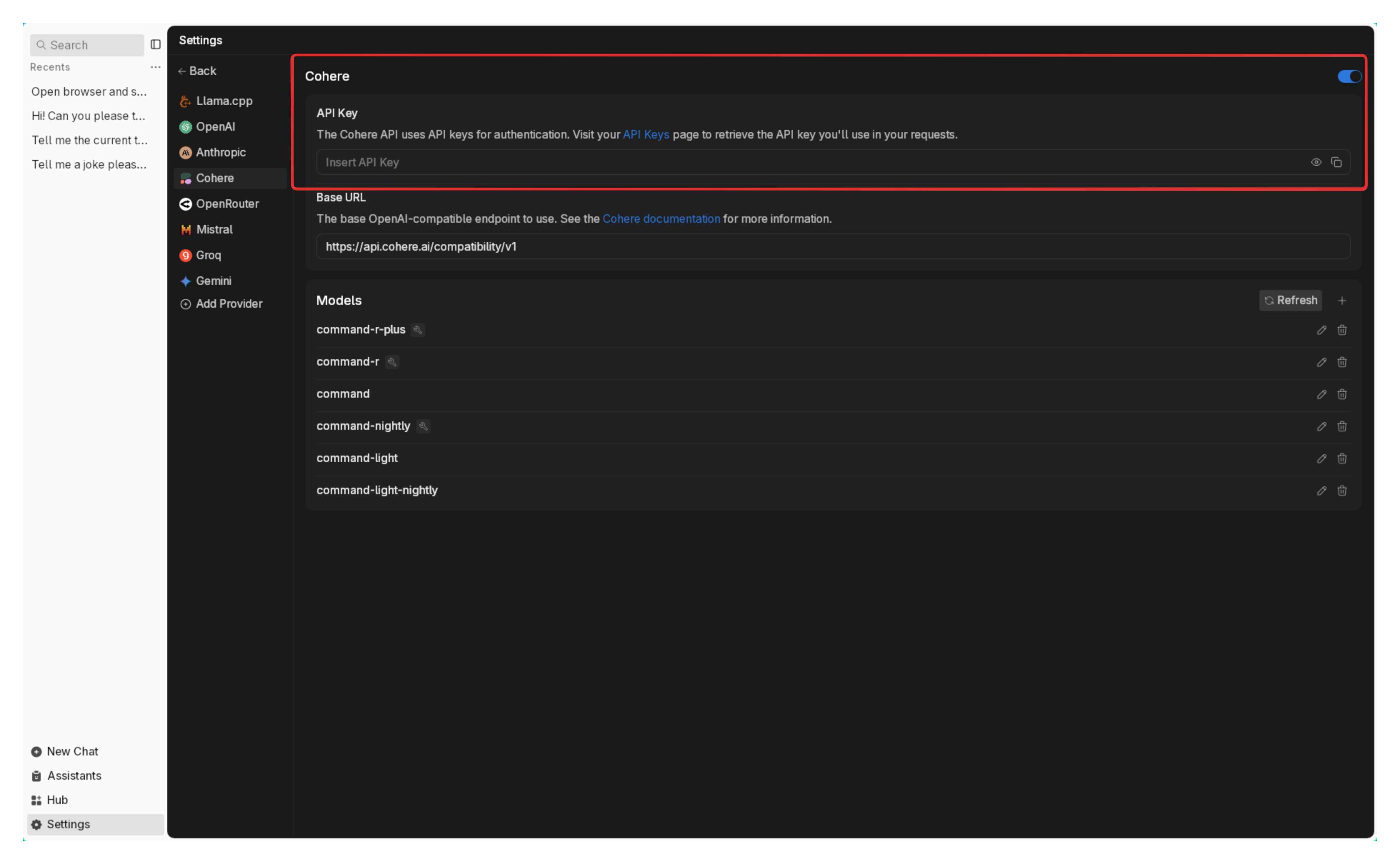The height and width of the screenshot is (864, 1400).
Task: Collapse the left sidebar panel icon
Action: 155,45
